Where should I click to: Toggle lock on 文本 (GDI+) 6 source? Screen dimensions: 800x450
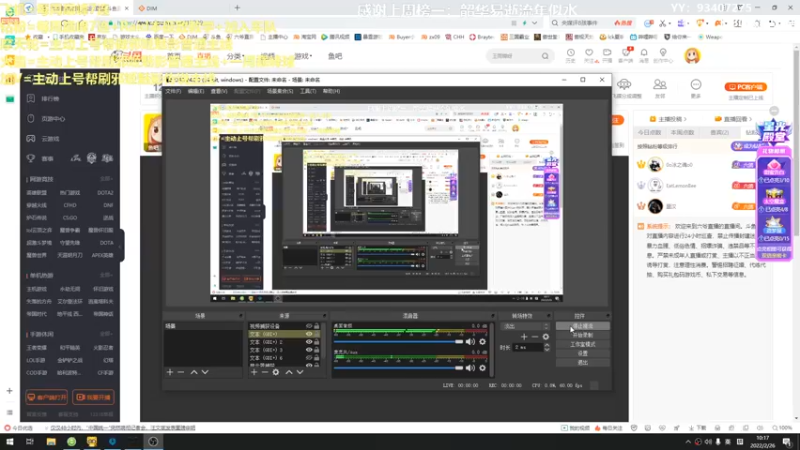pos(316,358)
